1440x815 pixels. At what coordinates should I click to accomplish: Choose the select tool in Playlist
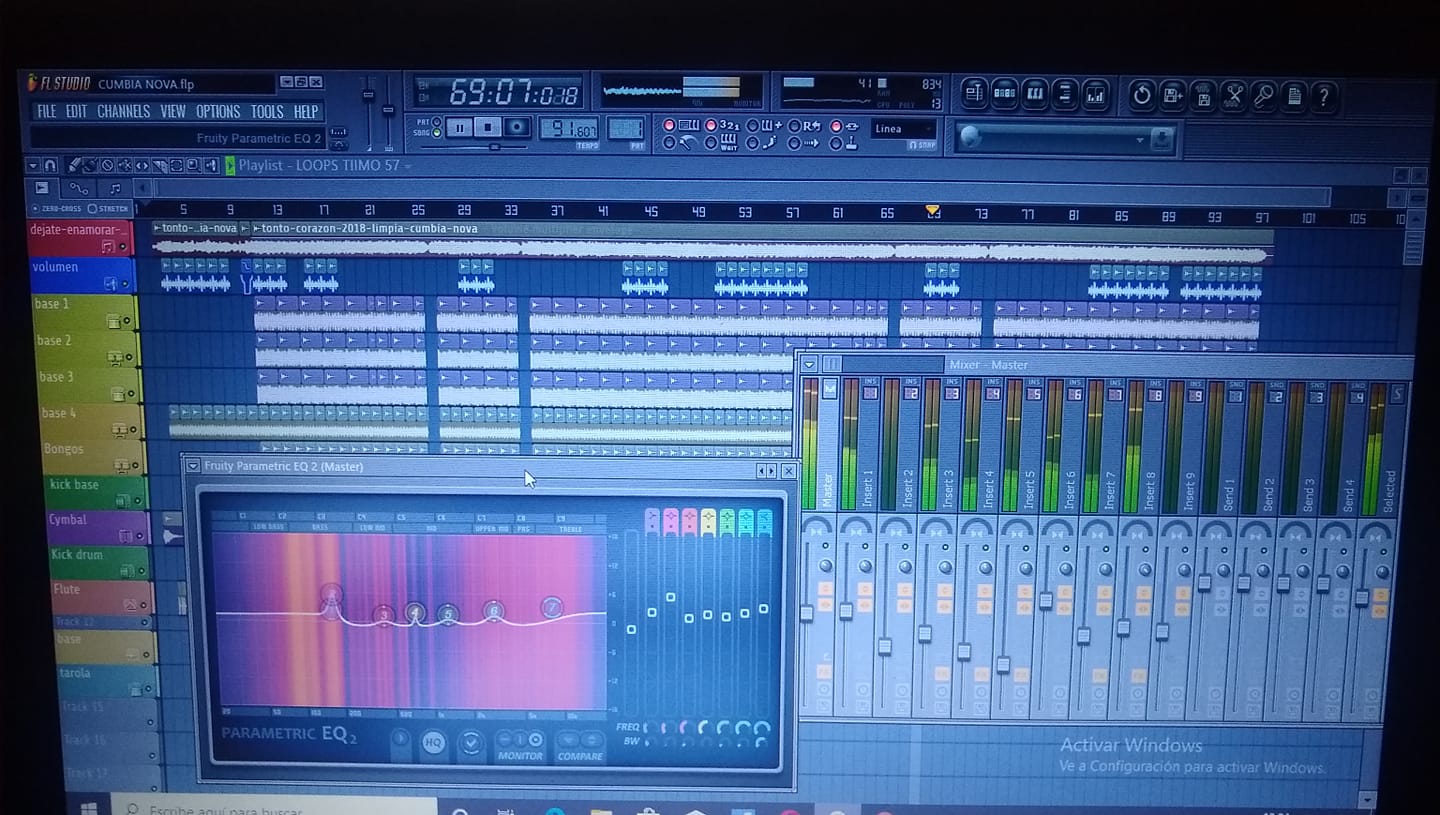point(176,165)
